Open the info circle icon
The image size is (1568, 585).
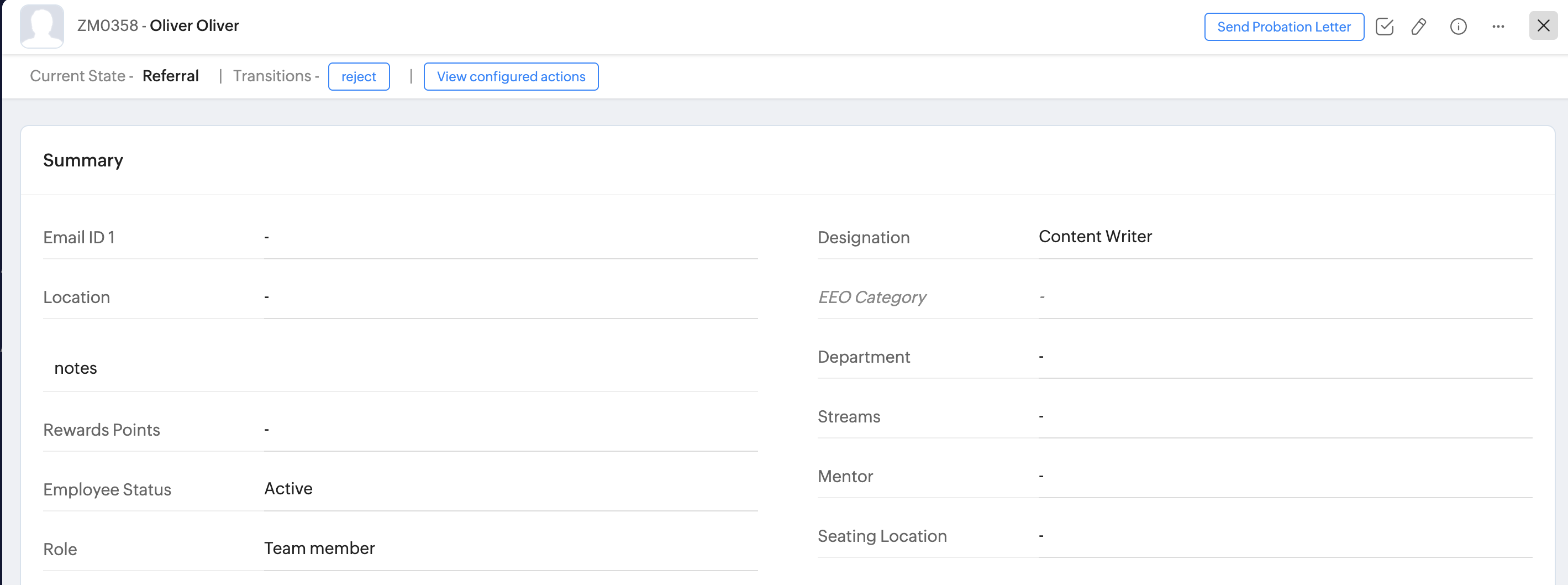tap(1459, 27)
